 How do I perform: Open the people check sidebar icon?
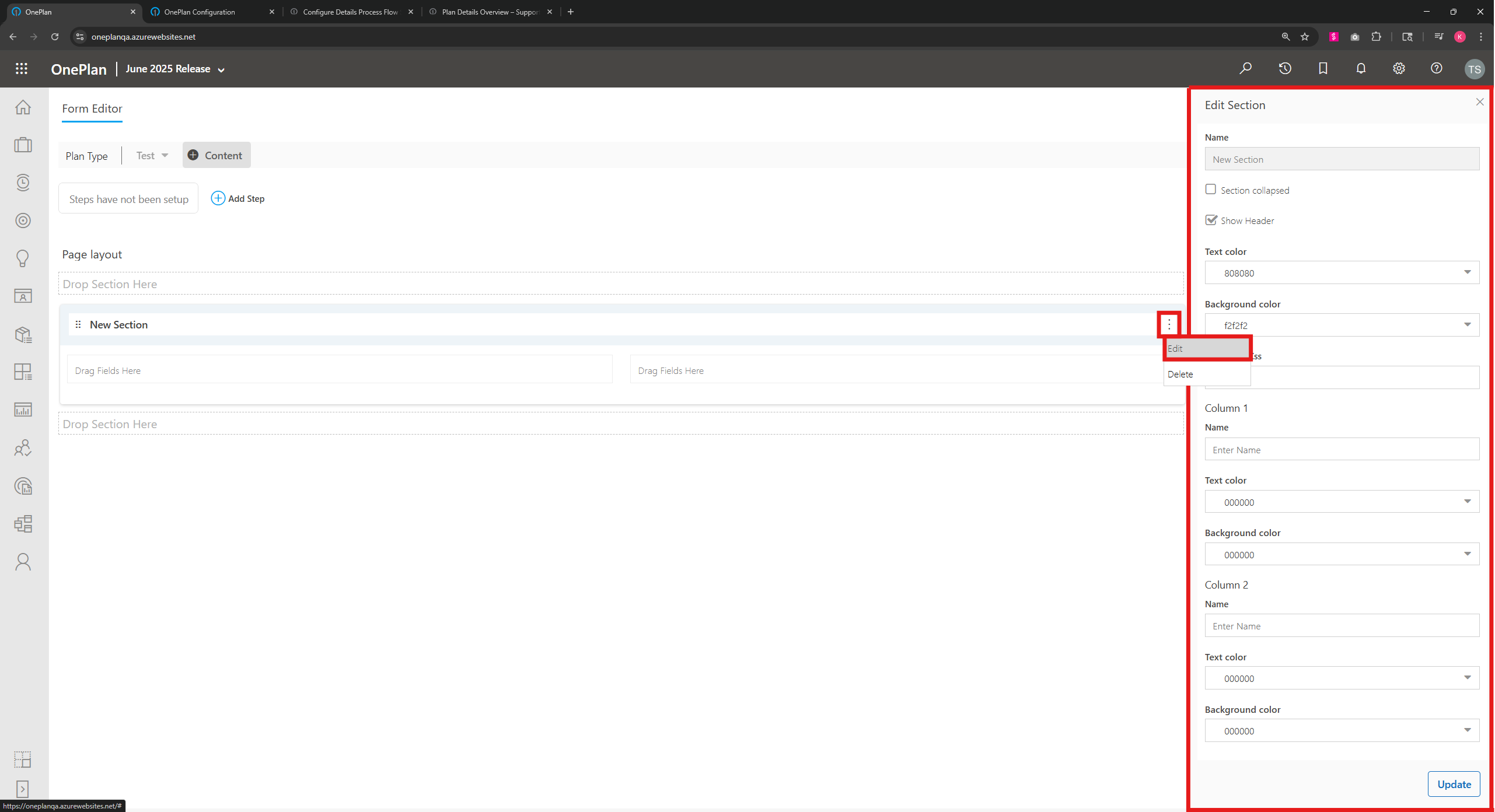23,448
